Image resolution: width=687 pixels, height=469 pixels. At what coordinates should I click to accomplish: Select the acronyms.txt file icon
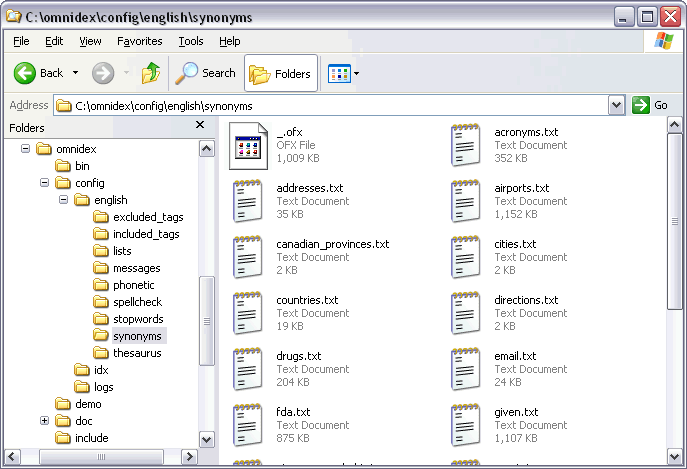coord(465,145)
